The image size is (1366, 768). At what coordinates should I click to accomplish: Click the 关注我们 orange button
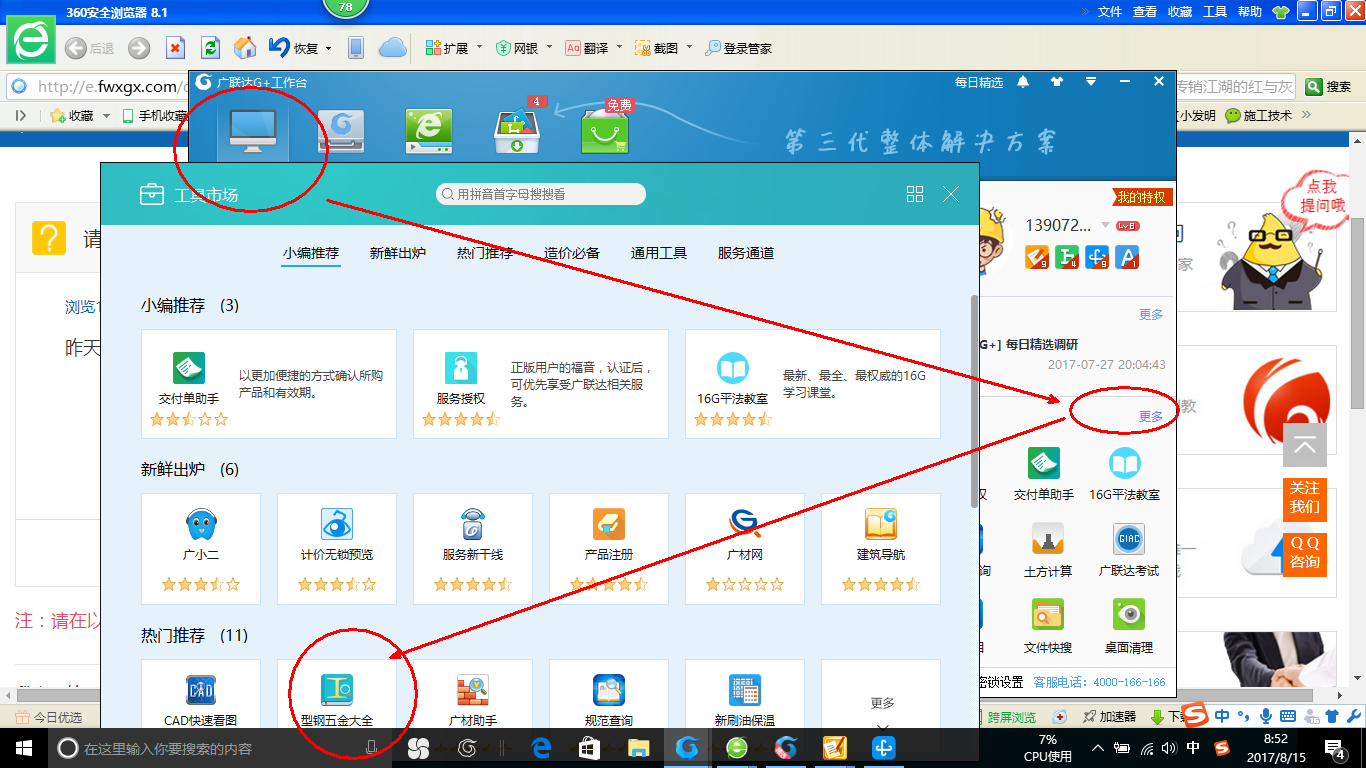click(1304, 498)
